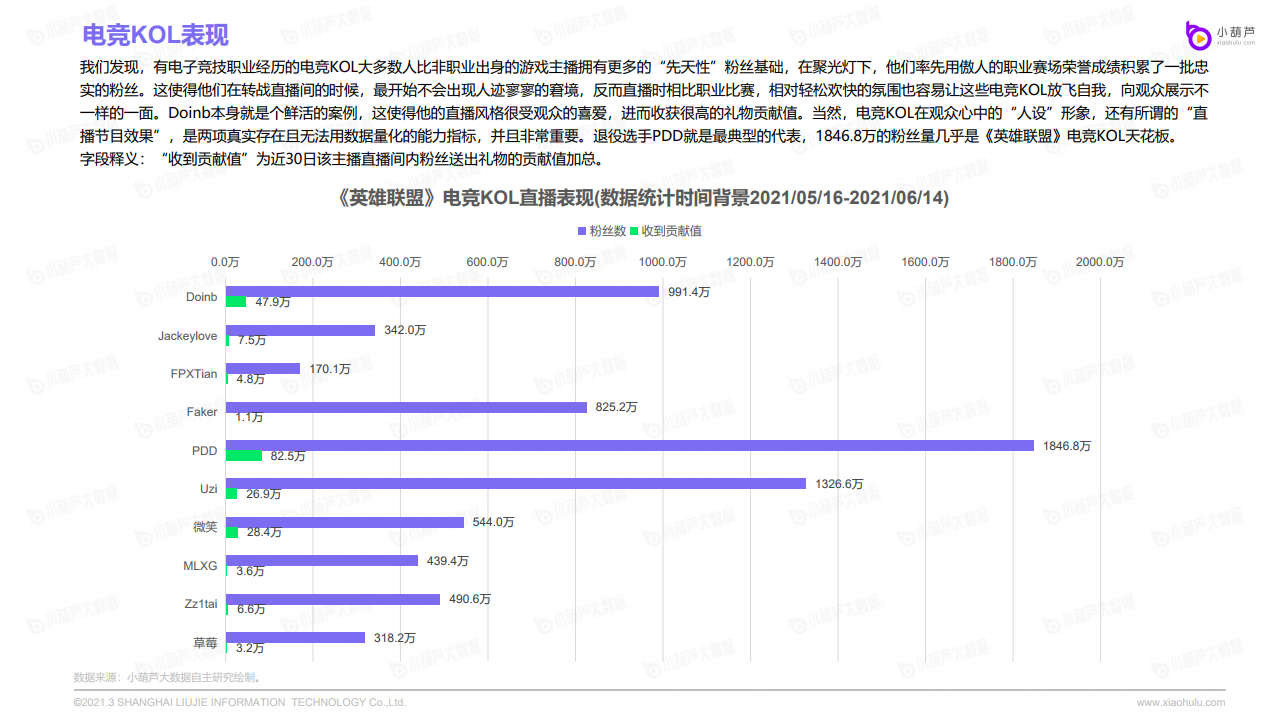Click the 2000.0万 axis tick label

coord(1099,262)
